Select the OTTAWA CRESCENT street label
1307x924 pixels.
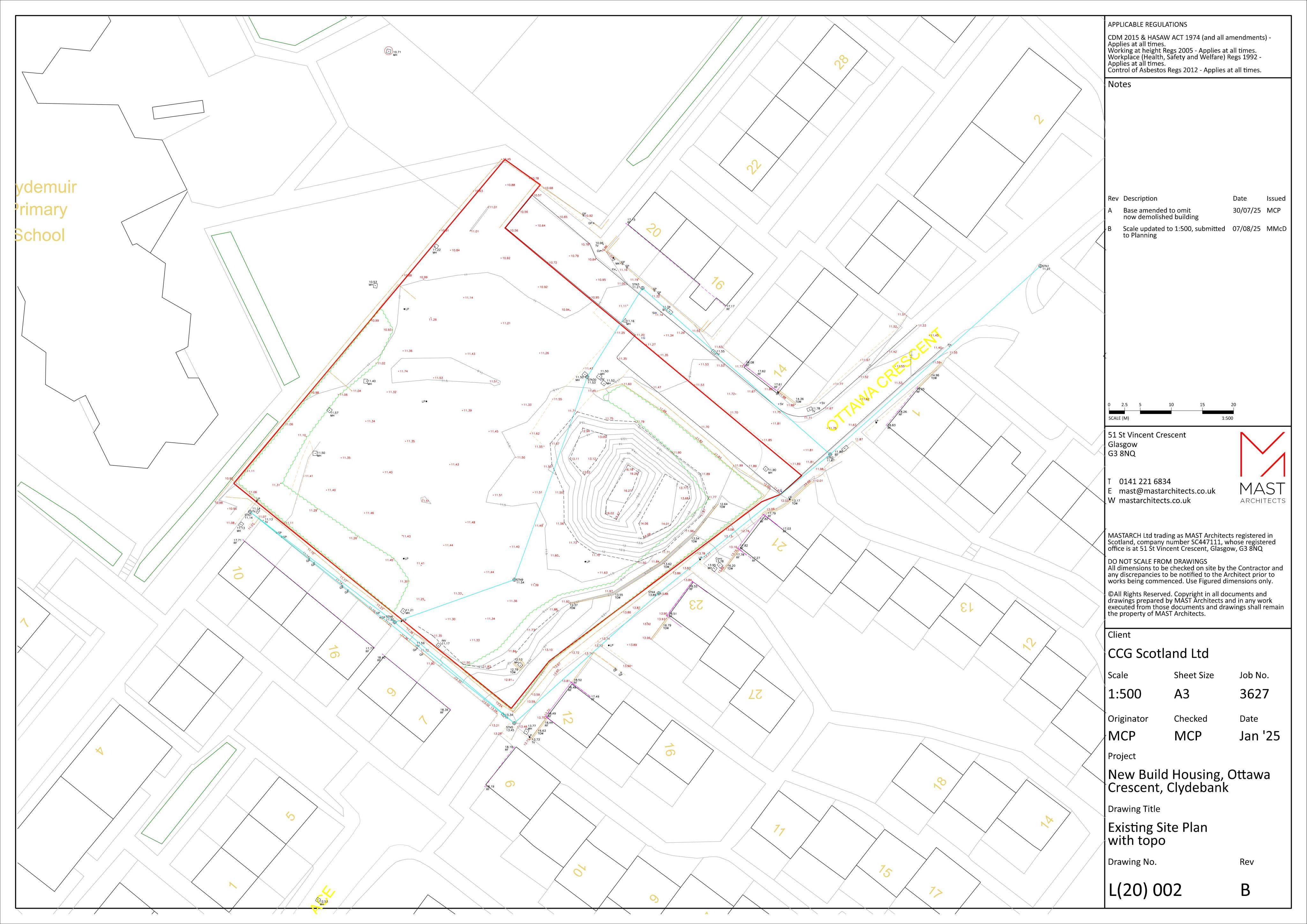tap(884, 379)
